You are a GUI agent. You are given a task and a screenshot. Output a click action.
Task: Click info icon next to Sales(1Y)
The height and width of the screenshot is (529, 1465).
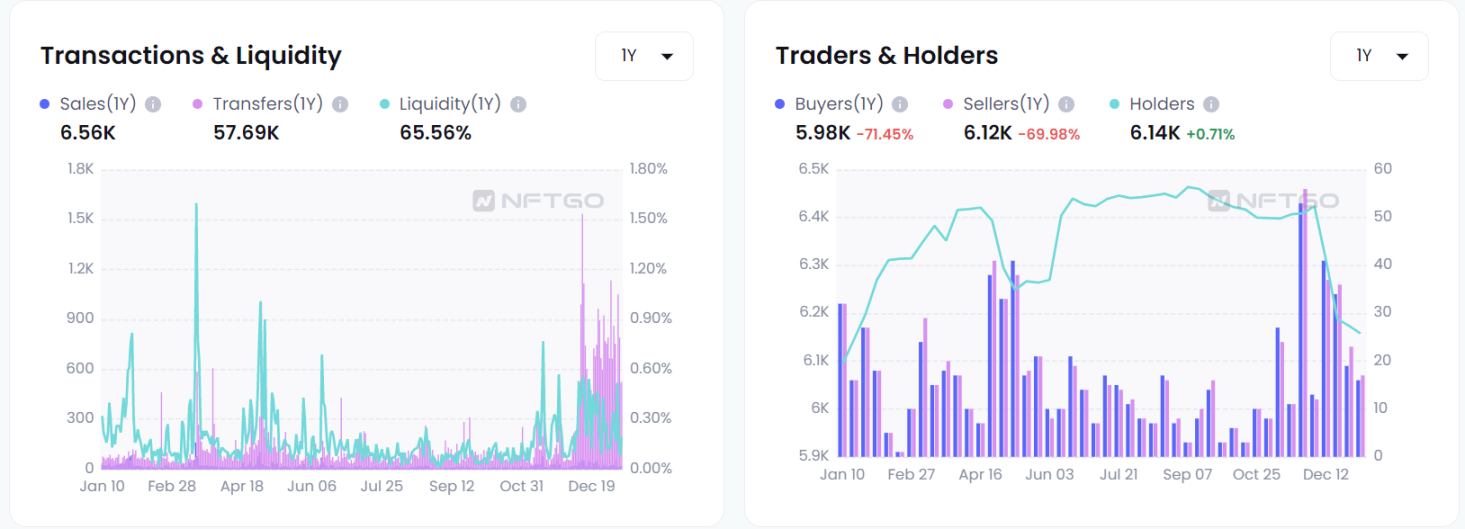pos(153,104)
